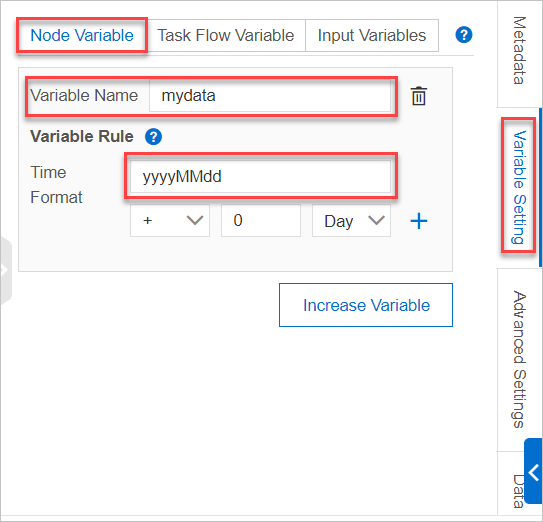Viewport: 543px width, 522px height.
Task: Expand left panel using gray arrow handle
Action: click(6, 270)
